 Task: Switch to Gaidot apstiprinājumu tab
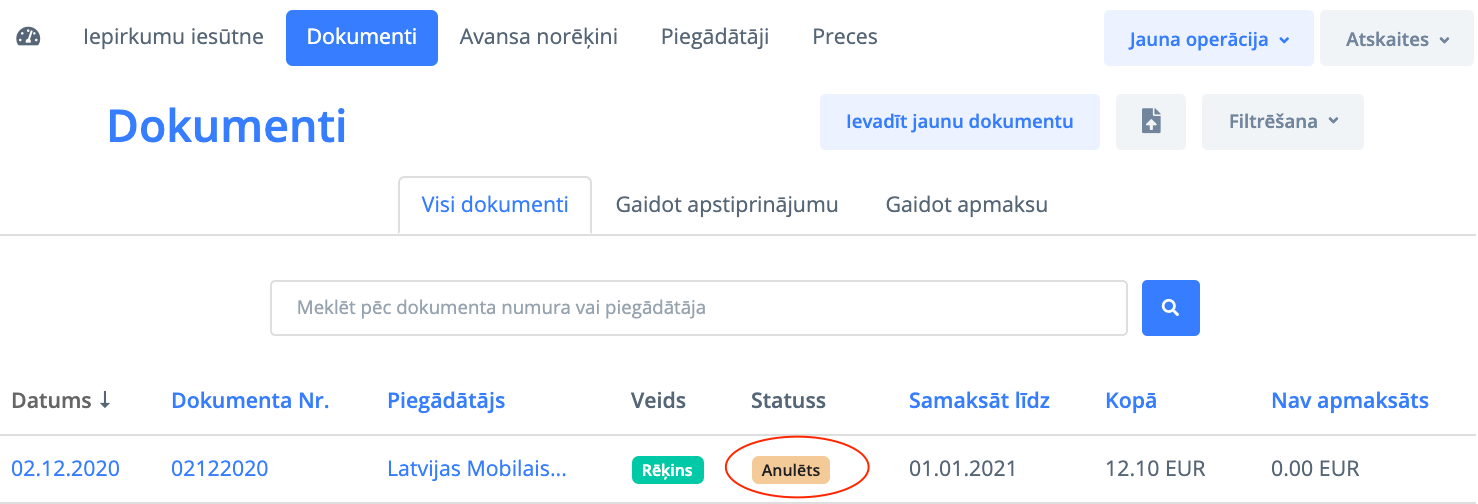coord(726,205)
